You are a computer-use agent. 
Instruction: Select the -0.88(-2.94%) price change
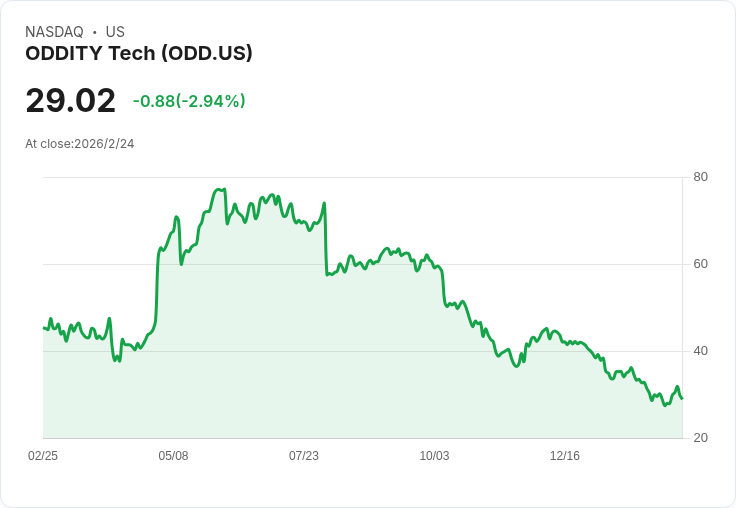coord(189,101)
